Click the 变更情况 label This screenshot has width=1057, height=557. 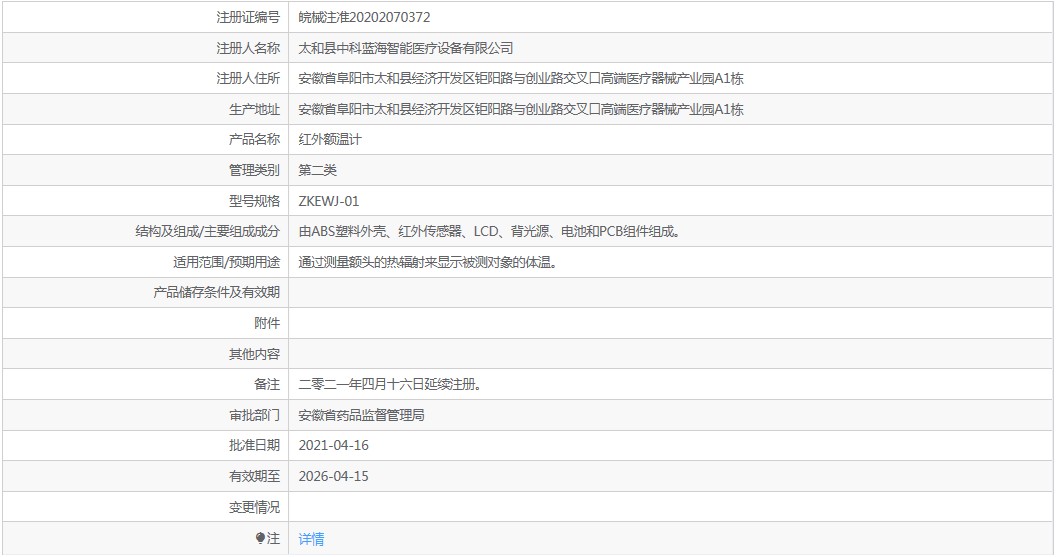[254, 507]
